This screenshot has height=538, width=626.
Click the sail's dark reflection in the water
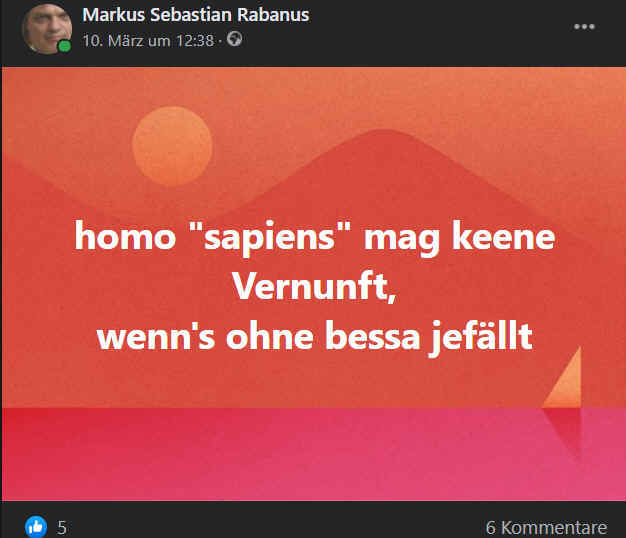click(565, 433)
